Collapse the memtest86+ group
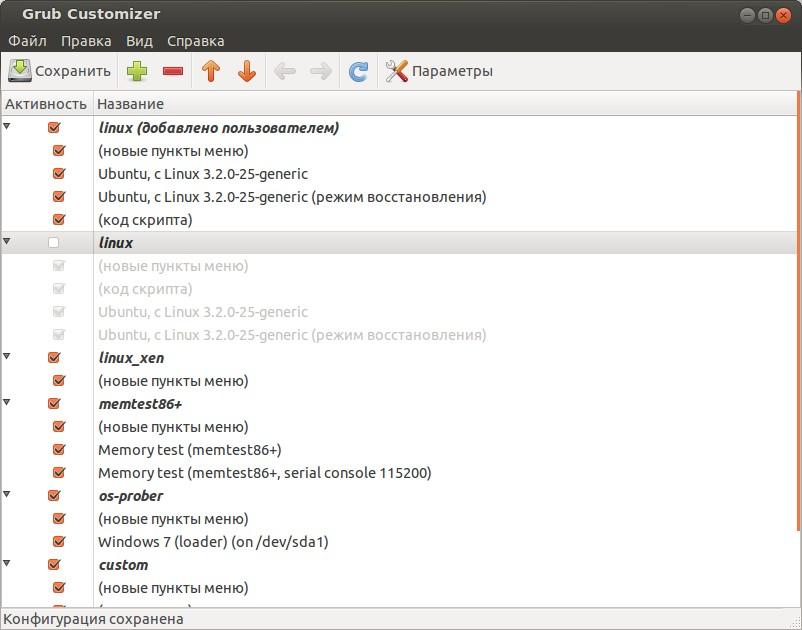This screenshot has width=802, height=630. point(7,402)
